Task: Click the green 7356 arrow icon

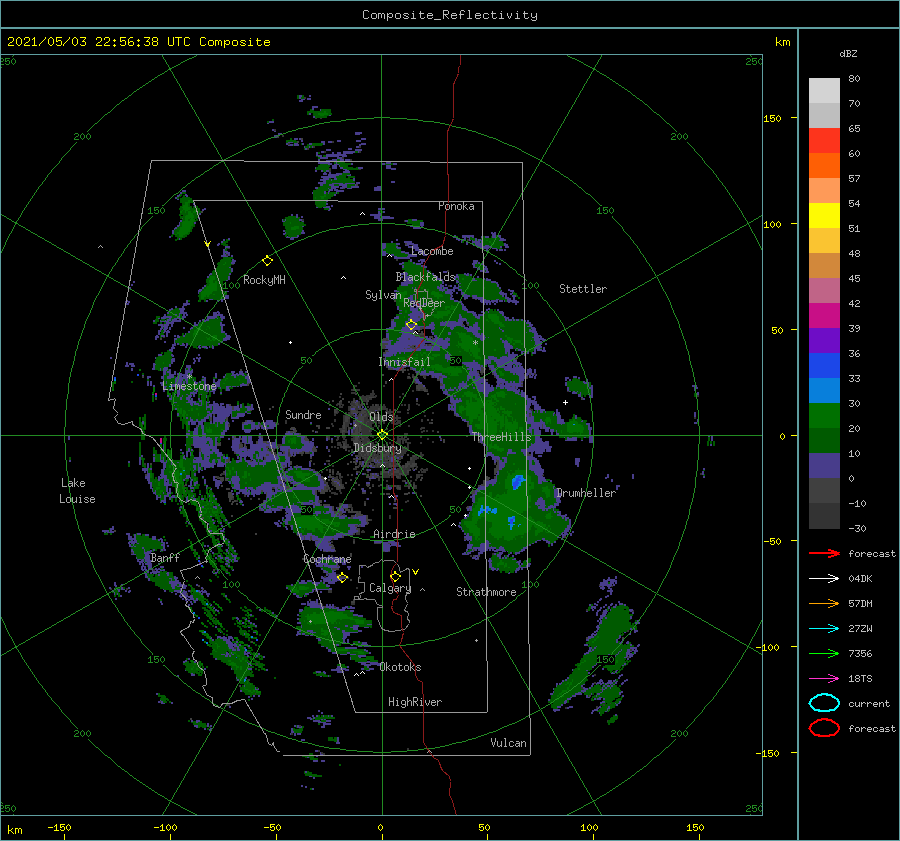Action: (x=824, y=653)
